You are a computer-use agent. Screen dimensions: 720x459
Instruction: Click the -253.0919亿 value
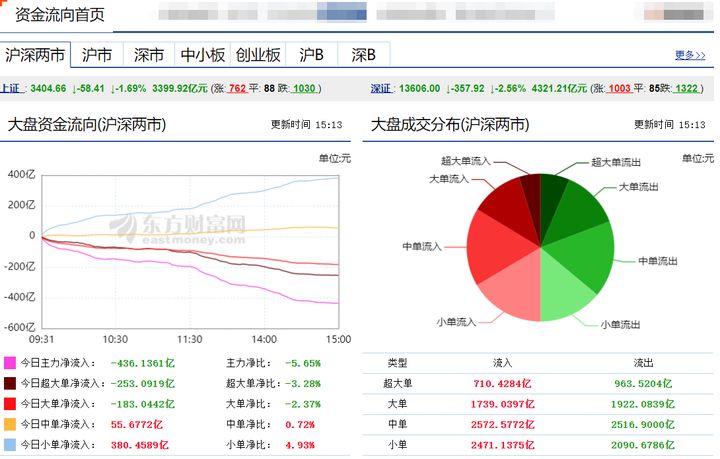pos(142,383)
